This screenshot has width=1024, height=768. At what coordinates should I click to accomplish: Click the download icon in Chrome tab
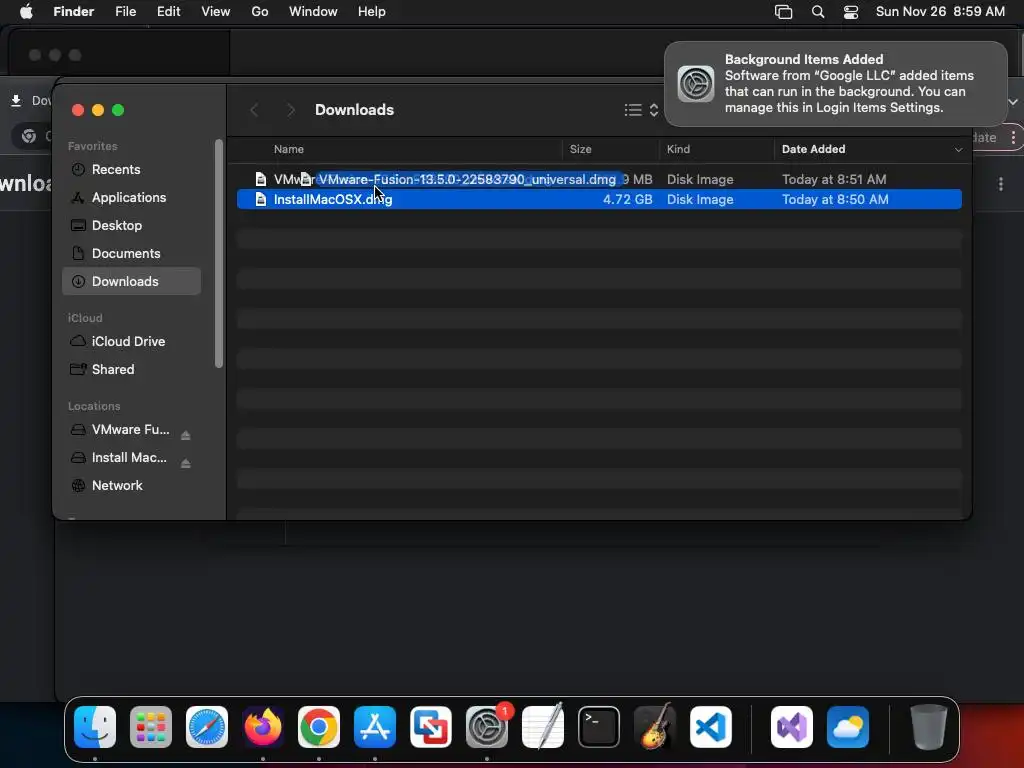[x=16, y=101]
